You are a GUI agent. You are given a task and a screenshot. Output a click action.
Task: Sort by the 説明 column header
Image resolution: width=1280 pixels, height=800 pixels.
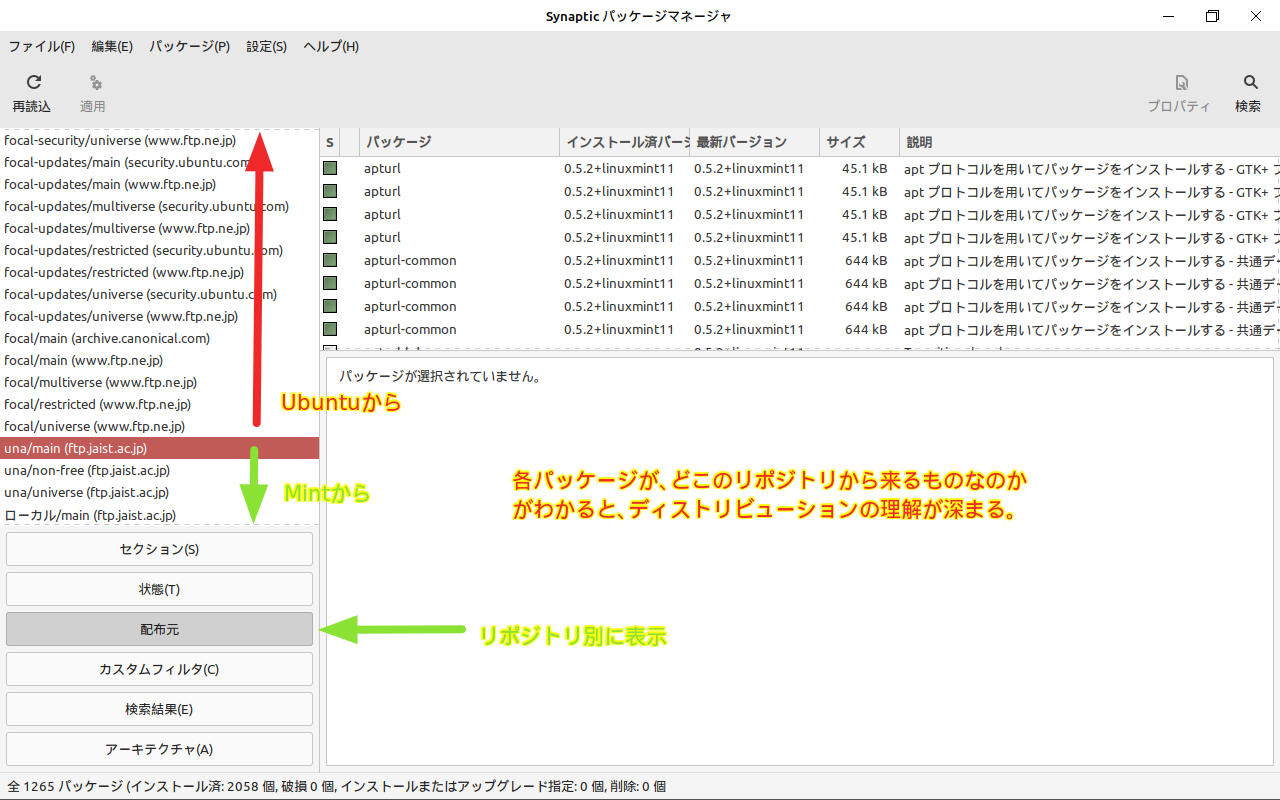coord(1089,142)
